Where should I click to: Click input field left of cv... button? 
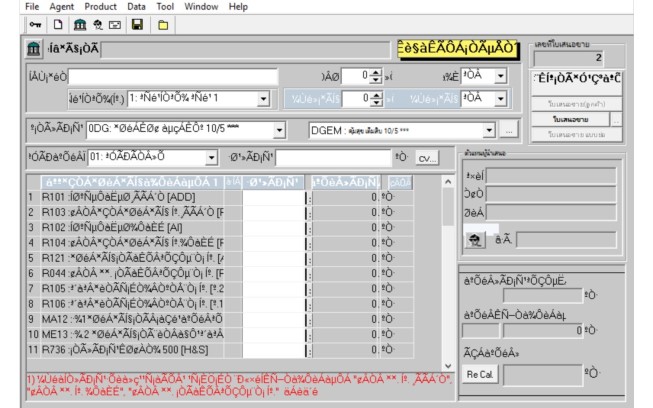(x=333, y=158)
